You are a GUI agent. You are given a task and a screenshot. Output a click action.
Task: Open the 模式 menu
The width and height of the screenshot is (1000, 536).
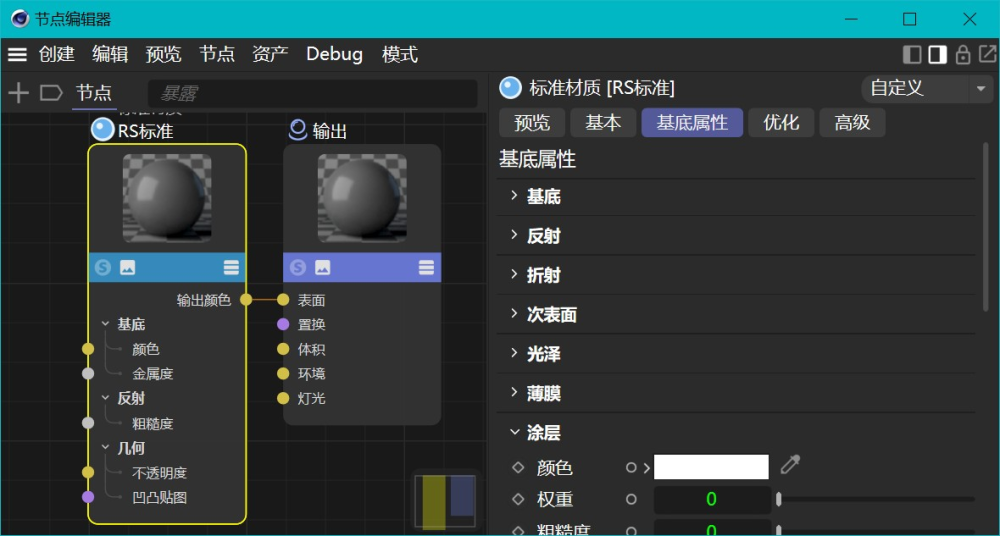point(400,55)
